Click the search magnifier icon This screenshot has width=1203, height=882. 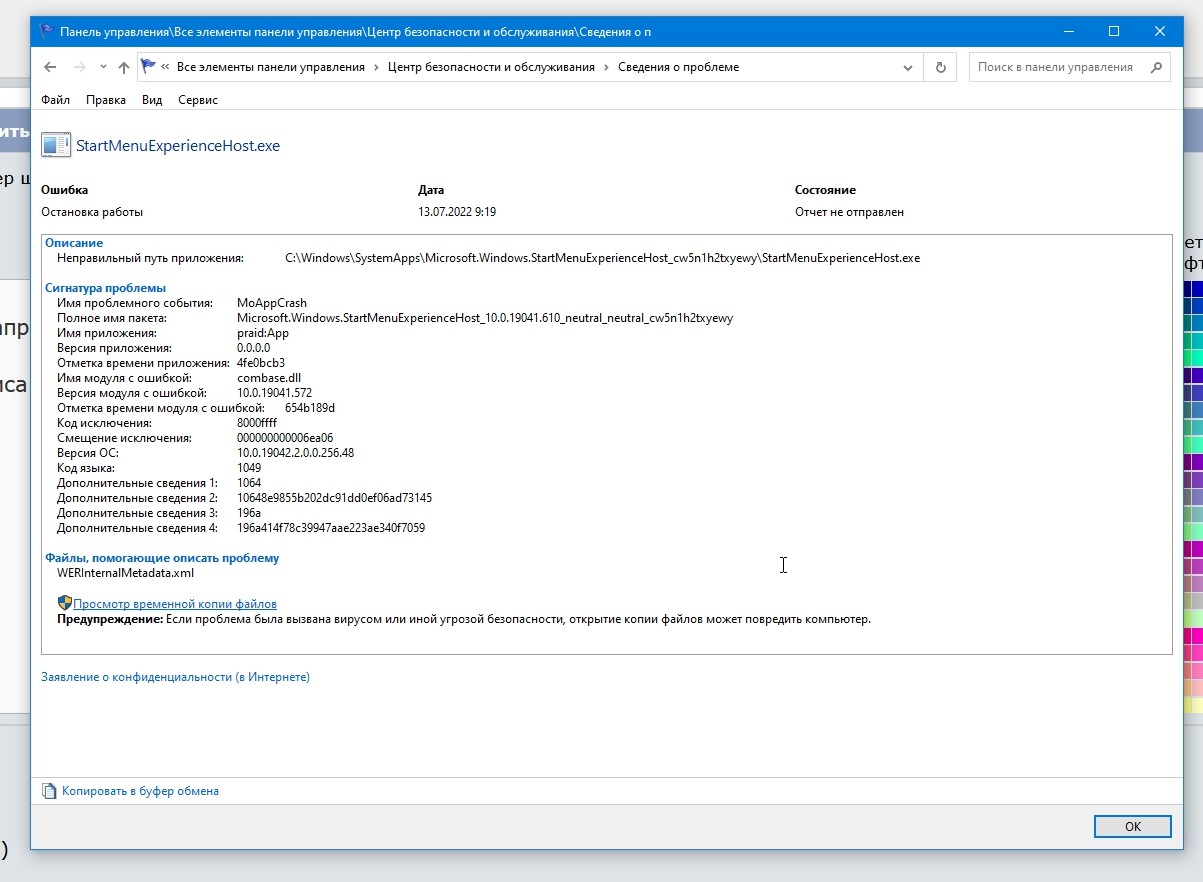[x=1156, y=67]
